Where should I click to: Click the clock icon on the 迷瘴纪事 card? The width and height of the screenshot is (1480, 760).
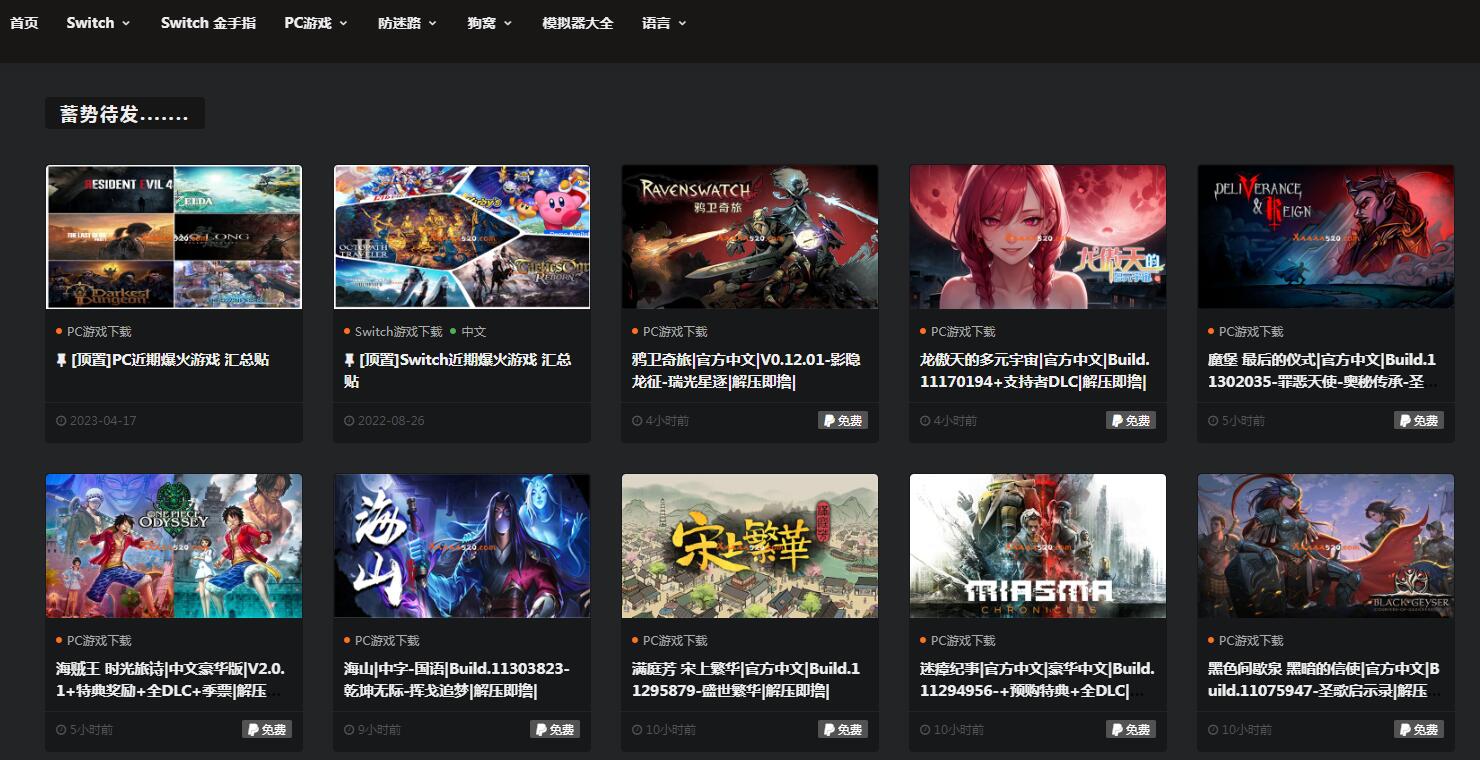925,730
